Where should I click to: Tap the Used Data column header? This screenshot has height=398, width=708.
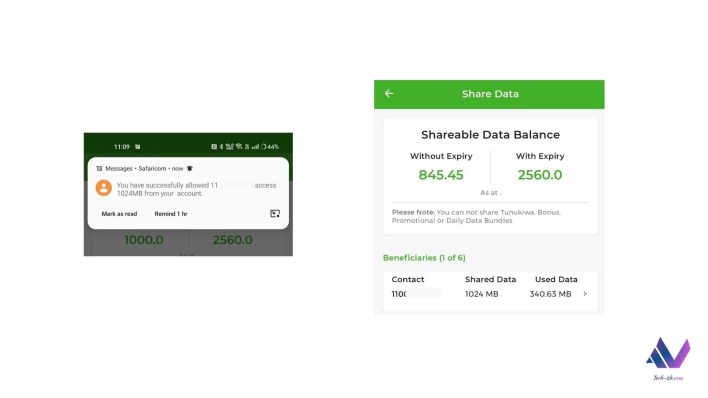click(x=556, y=279)
